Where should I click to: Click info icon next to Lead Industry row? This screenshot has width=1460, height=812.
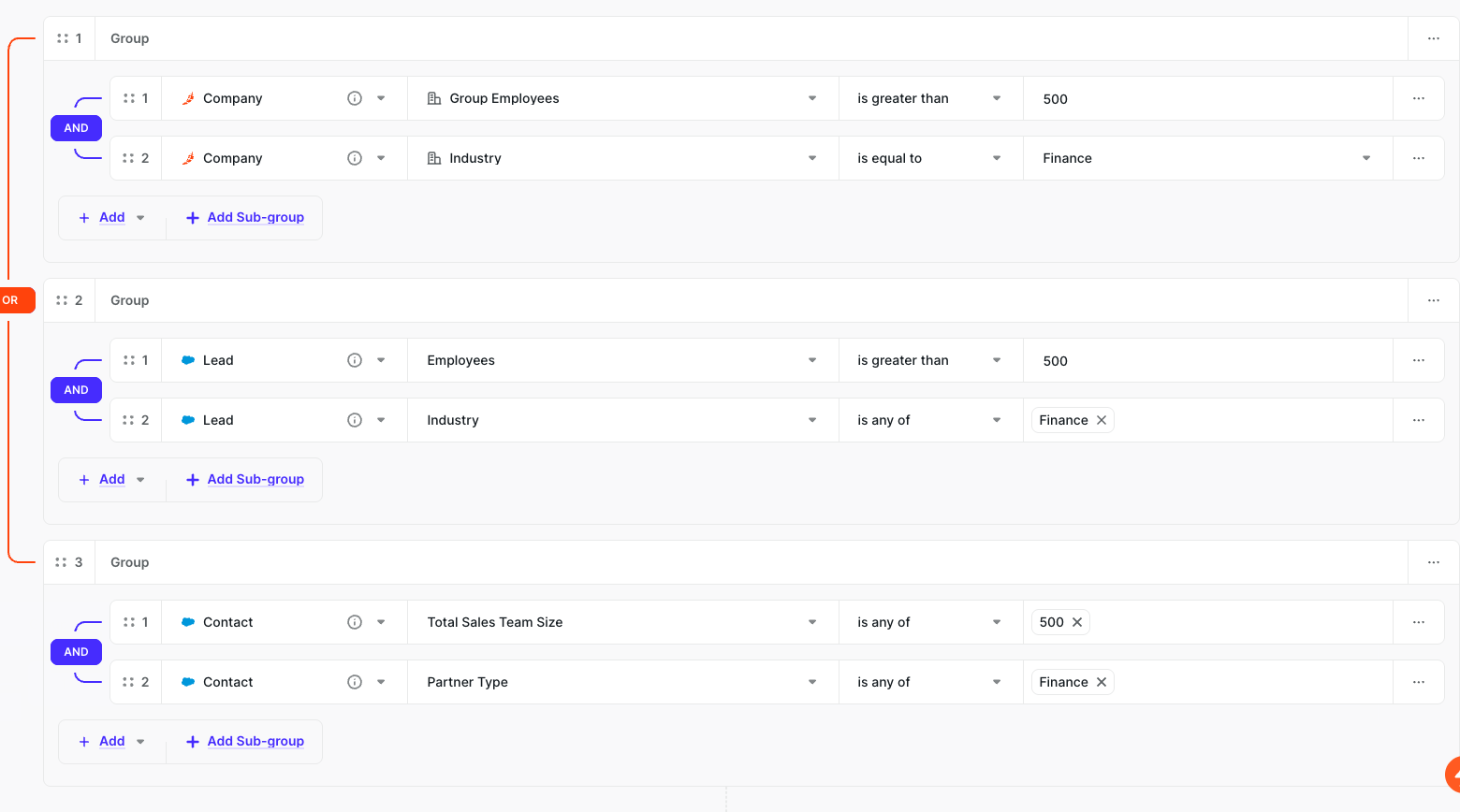(355, 420)
